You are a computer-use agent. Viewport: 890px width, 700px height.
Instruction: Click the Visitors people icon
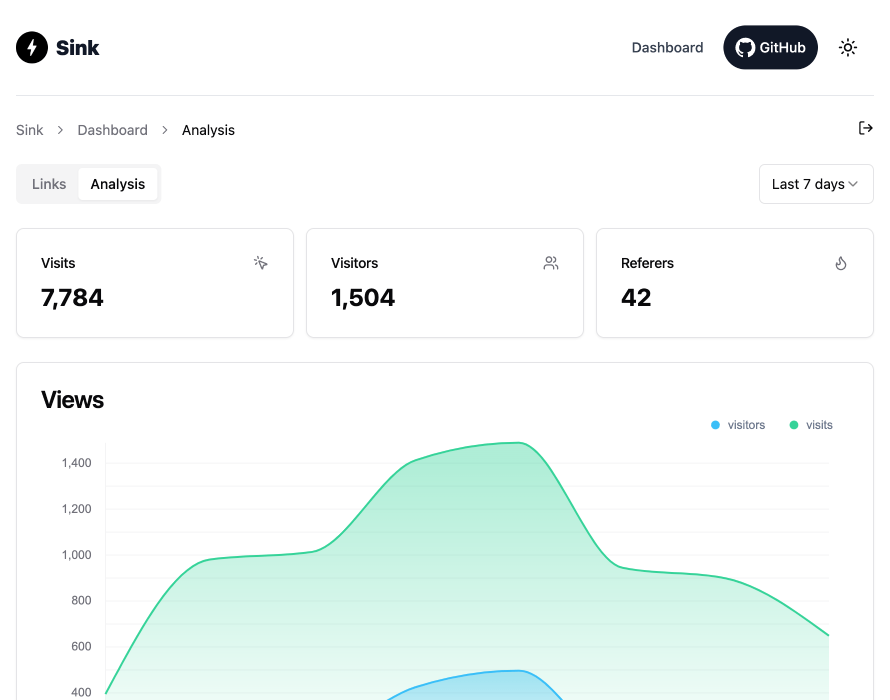click(551, 263)
